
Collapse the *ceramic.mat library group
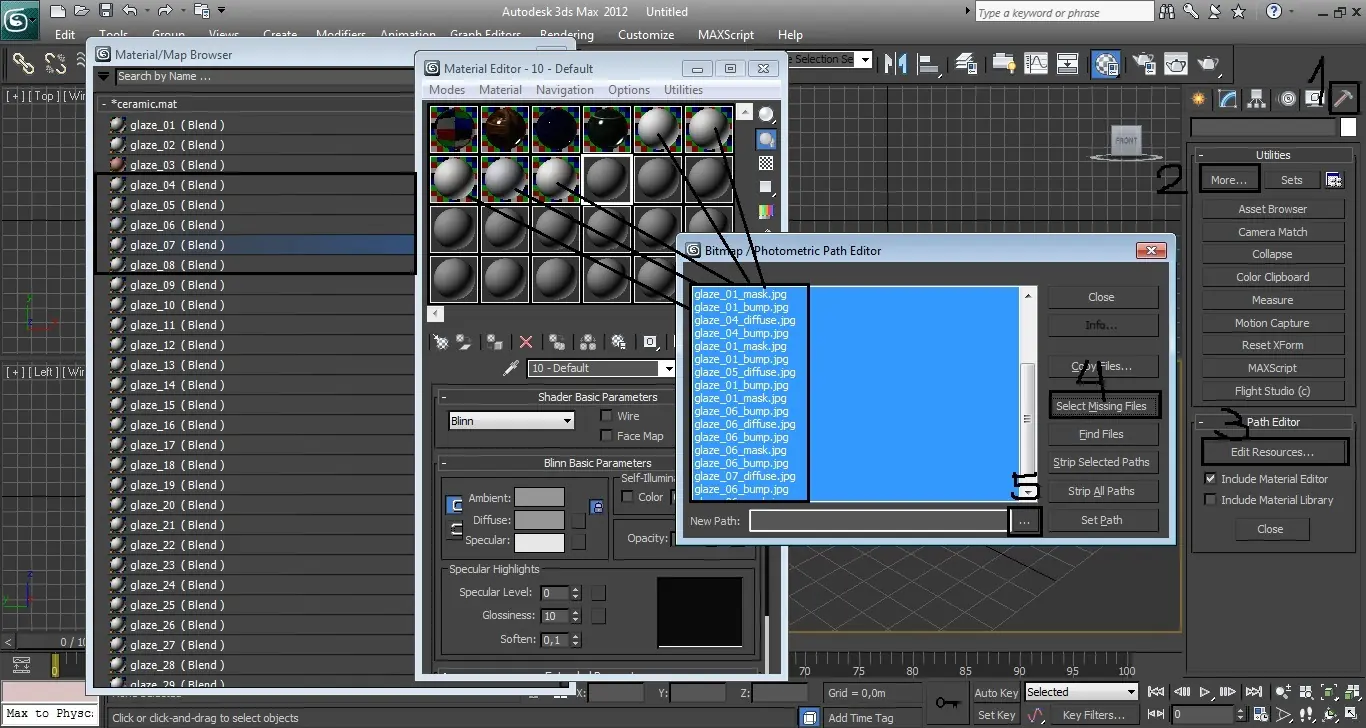[x=103, y=104]
